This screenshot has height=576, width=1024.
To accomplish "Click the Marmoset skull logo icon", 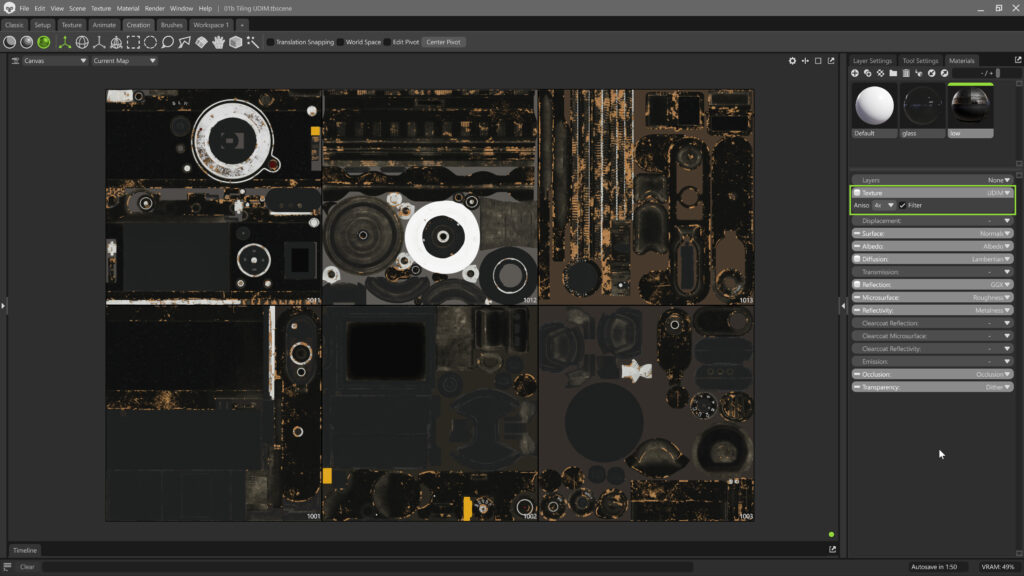I will (9, 8).
